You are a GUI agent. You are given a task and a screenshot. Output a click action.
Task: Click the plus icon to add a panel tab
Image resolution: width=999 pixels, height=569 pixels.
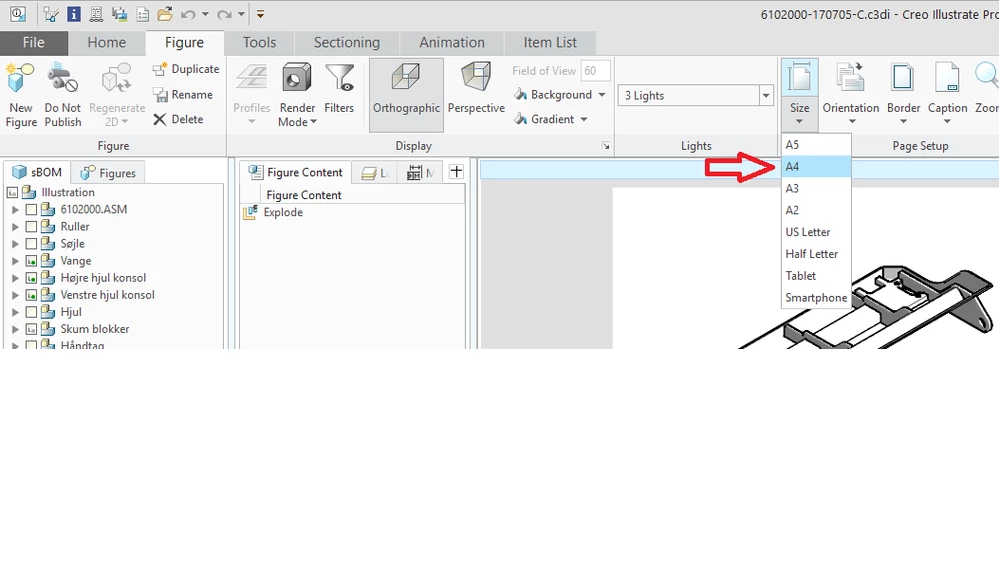456,171
